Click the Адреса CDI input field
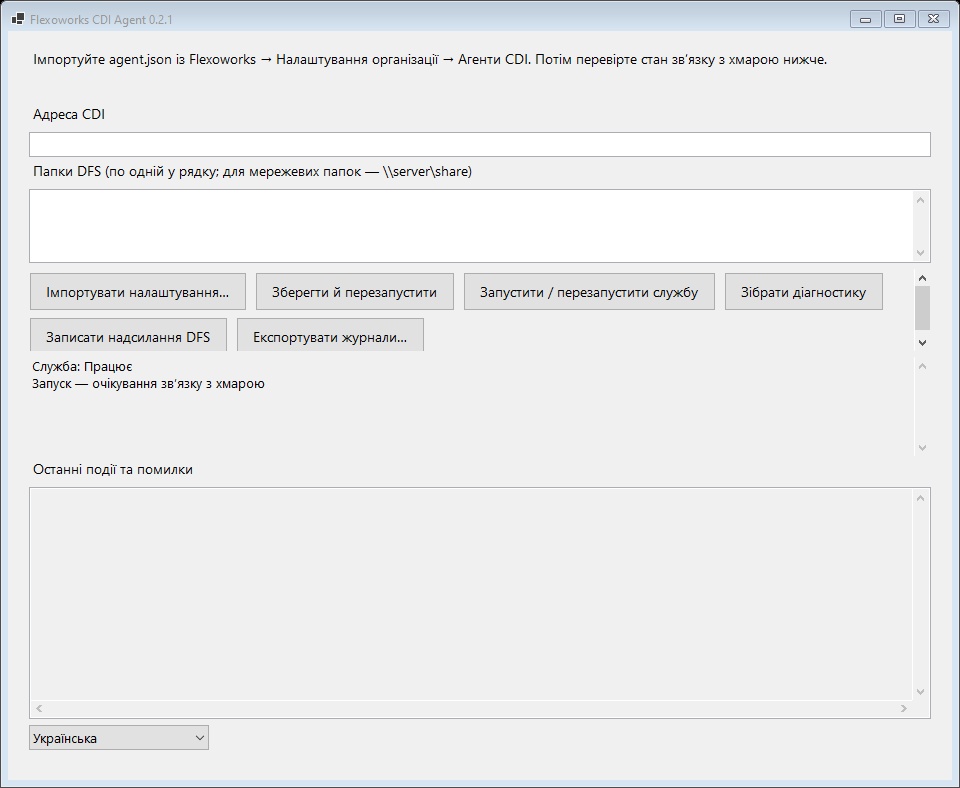960x788 pixels. click(479, 144)
